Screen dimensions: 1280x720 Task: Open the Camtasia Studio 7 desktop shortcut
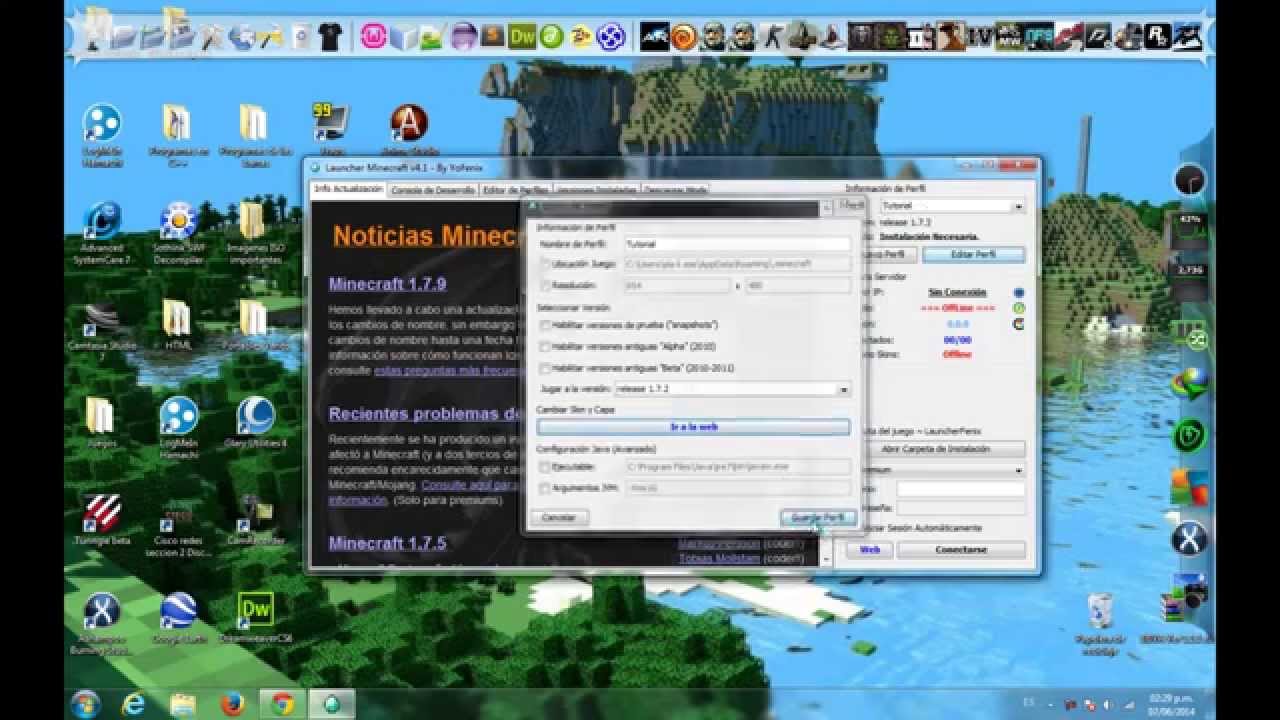(x=101, y=330)
